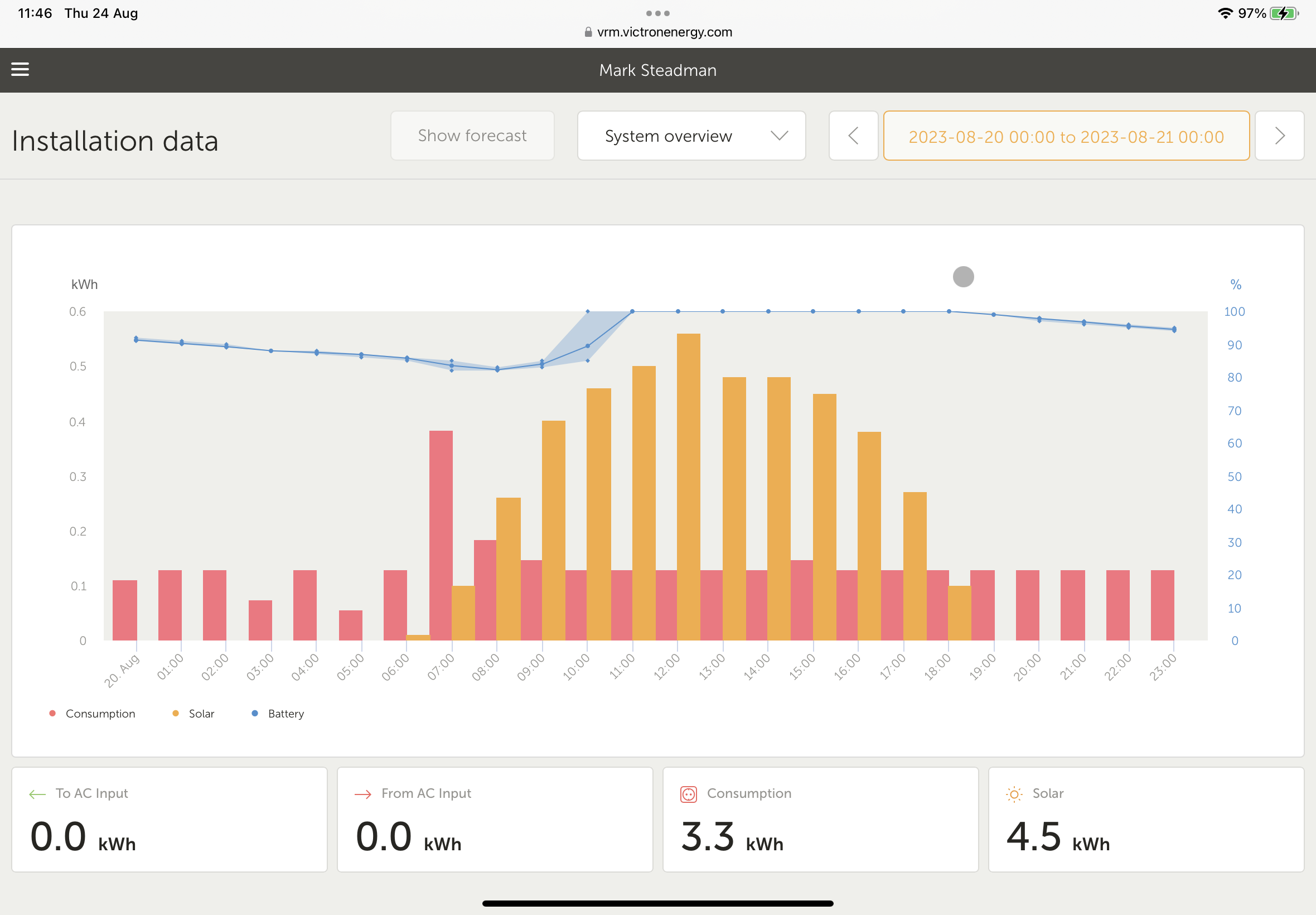Click the To AC Input arrow icon
Screen dimensions: 1316x915
37,794
